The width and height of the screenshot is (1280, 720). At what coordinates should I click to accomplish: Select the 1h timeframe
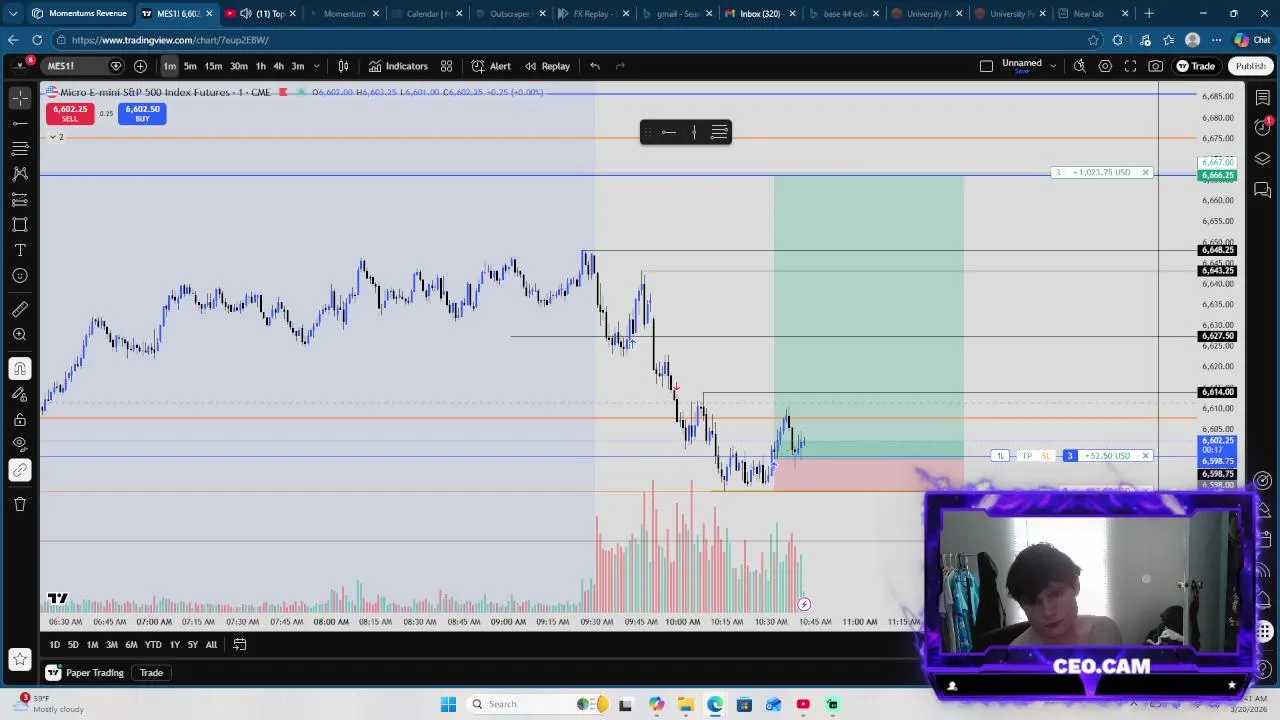pyautogui.click(x=260, y=66)
